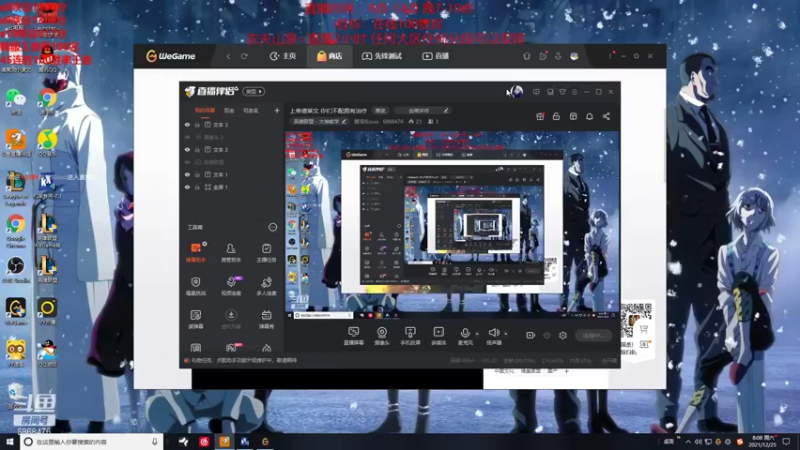The width and height of the screenshot is (800, 450).
Task: Open the 弹幕助手 tool
Action: click(196, 253)
